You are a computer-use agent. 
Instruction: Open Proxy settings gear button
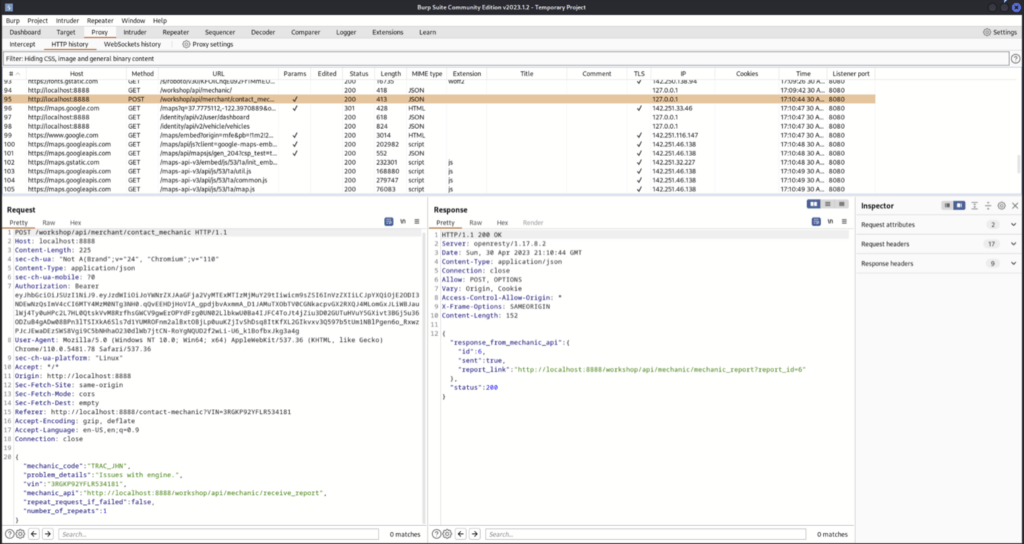point(205,44)
